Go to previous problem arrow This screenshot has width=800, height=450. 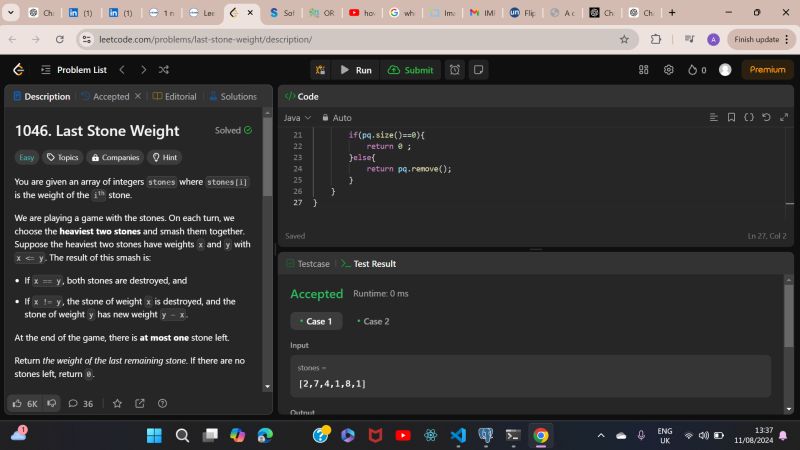122,70
